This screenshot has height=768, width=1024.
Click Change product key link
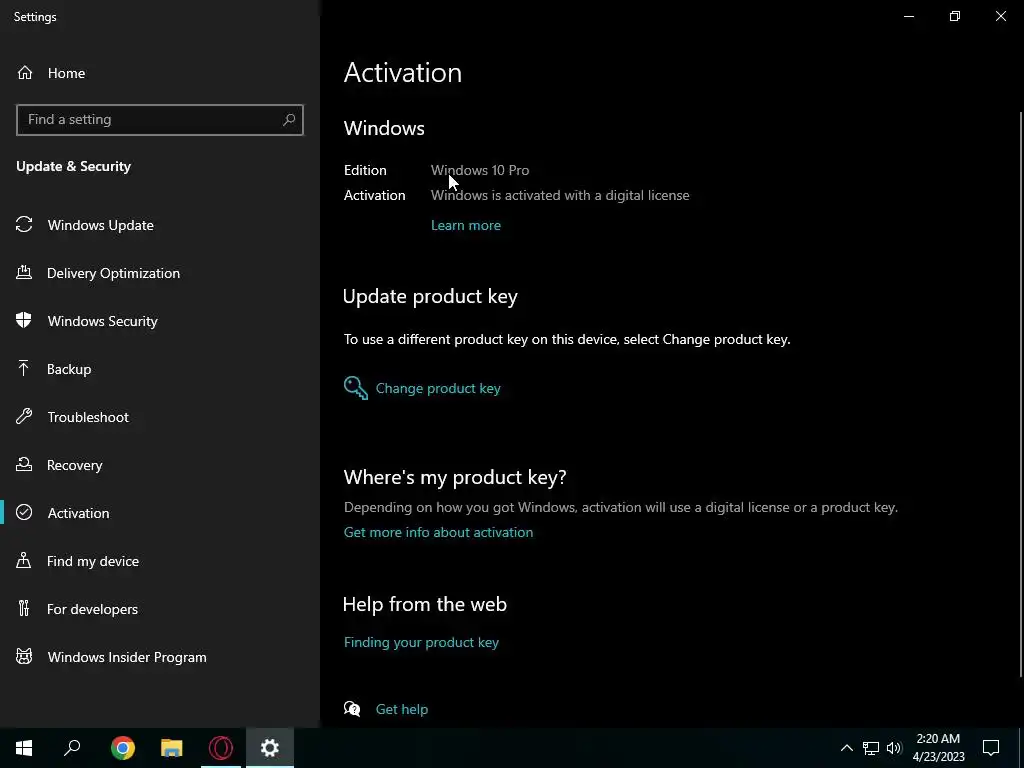[x=438, y=388]
